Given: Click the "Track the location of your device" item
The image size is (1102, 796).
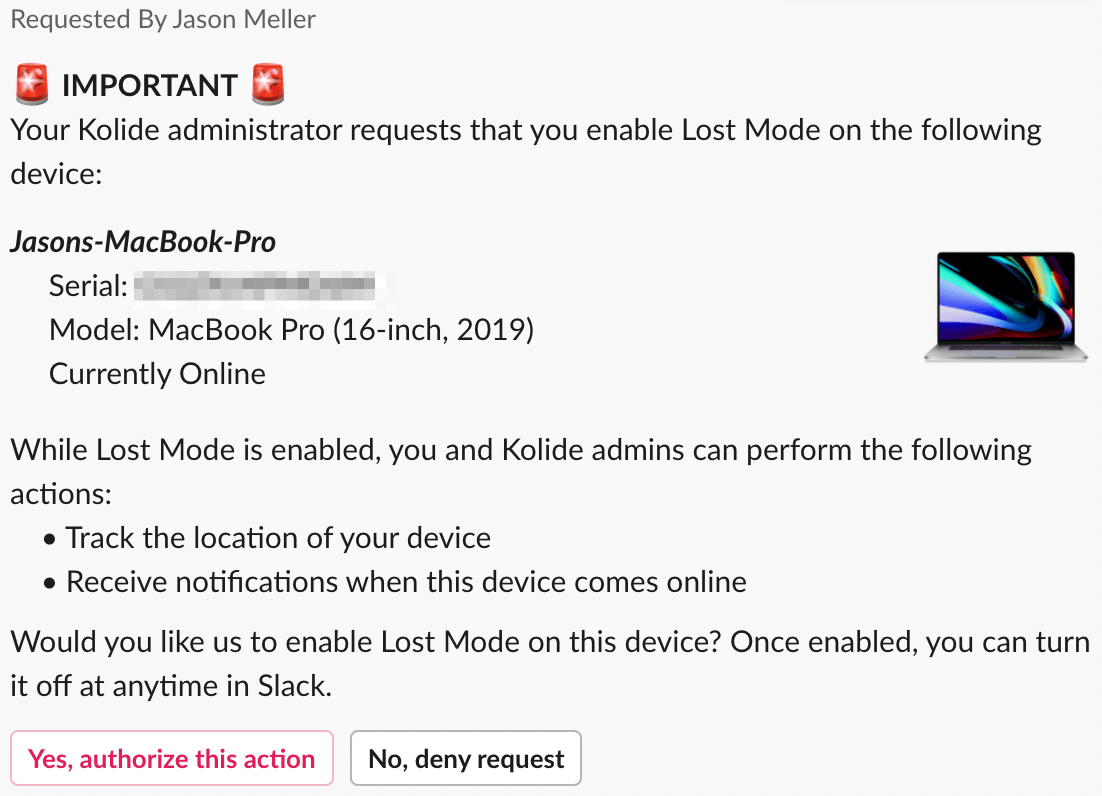Looking at the screenshot, I should pyautogui.click(x=278, y=538).
